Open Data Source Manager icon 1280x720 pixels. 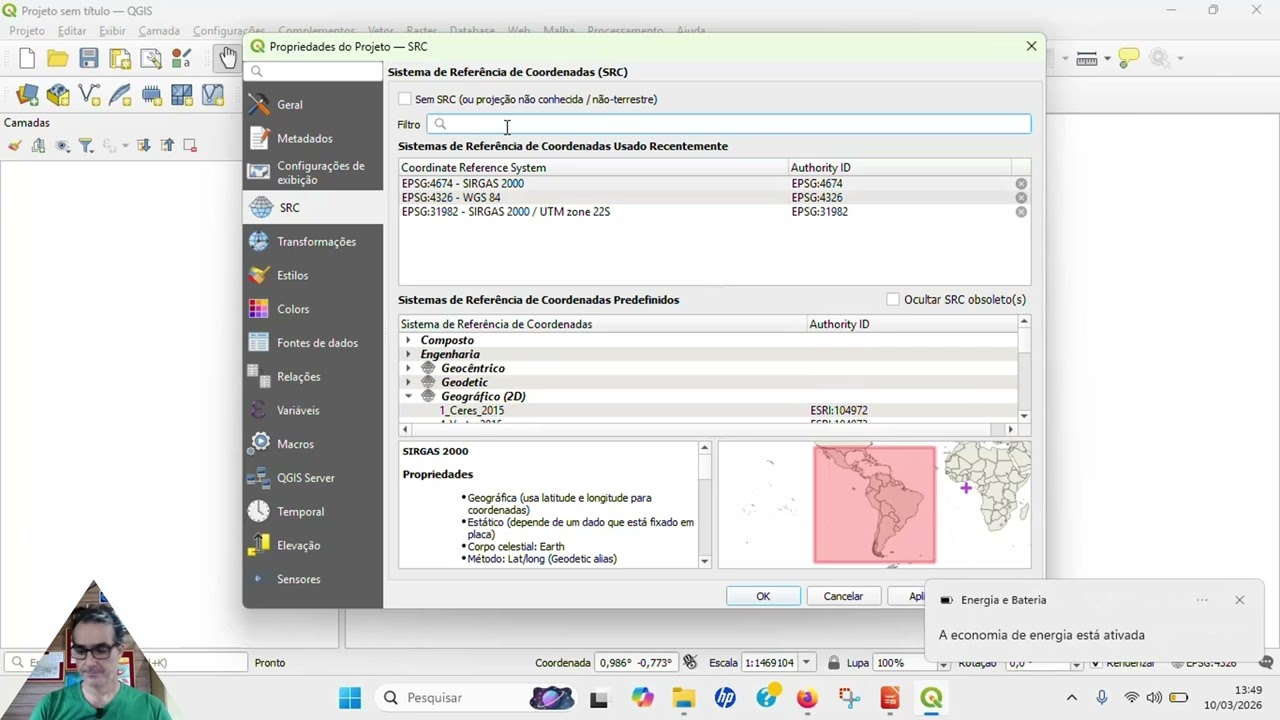click(x=27, y=95)
